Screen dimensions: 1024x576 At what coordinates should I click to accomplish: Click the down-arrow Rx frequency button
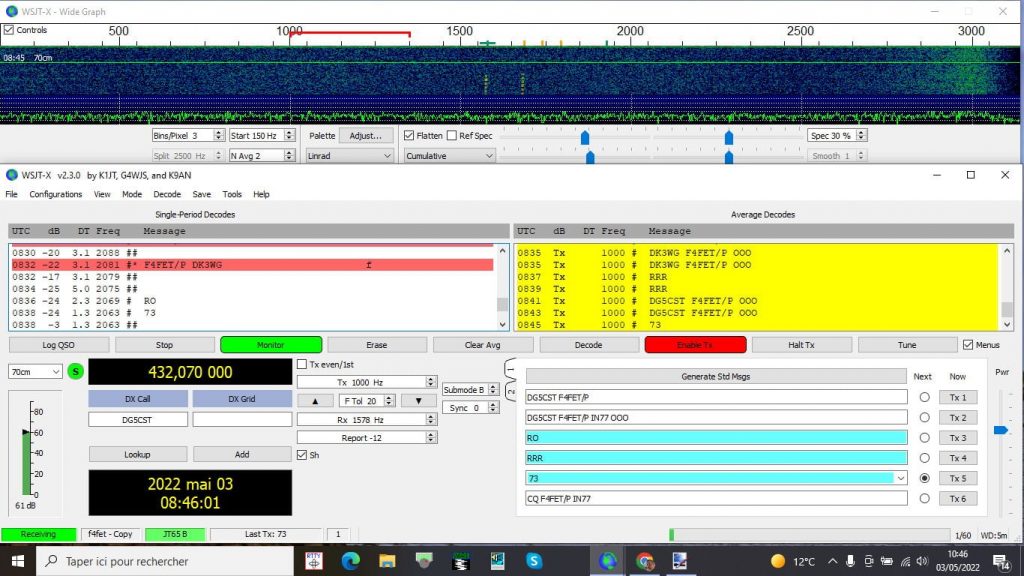pyautogui.click(x=418, y=401)
